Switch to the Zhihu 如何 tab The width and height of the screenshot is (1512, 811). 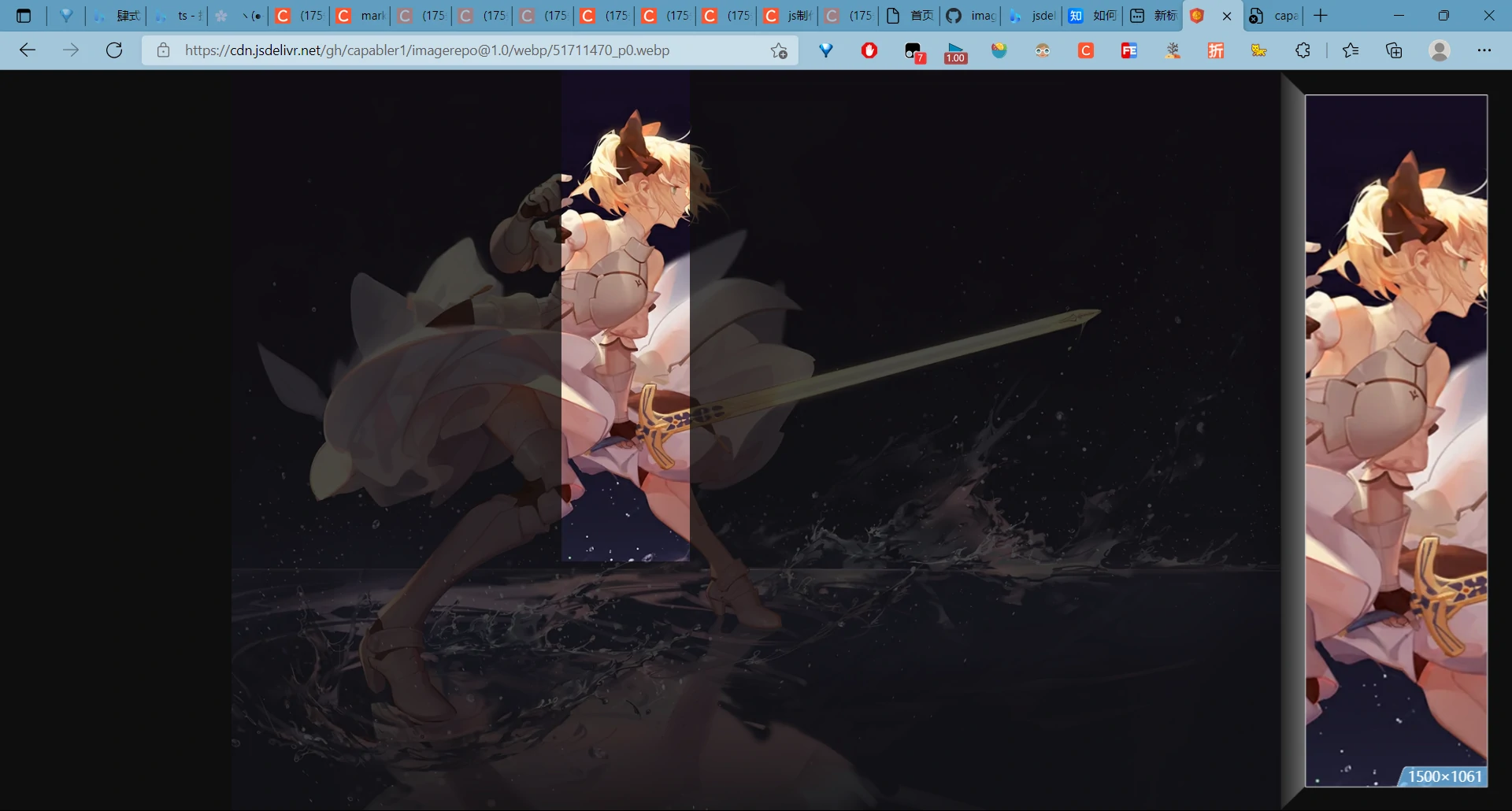[1093, 16]
